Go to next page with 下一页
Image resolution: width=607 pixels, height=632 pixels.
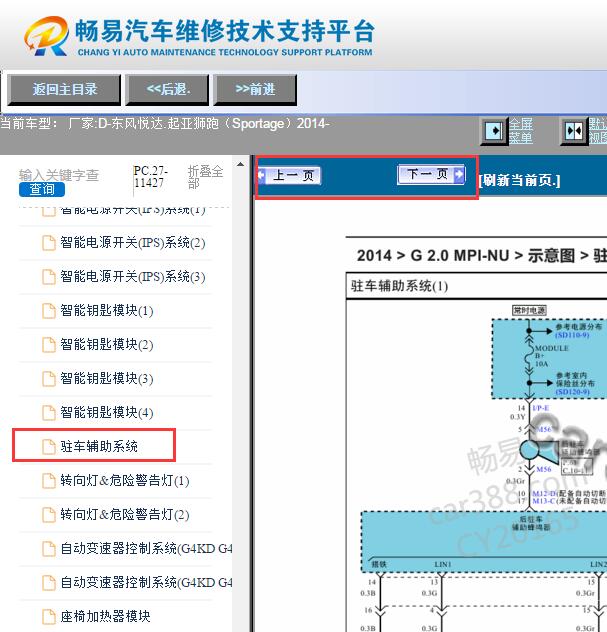pyautogui.click(x=431, y=174)
